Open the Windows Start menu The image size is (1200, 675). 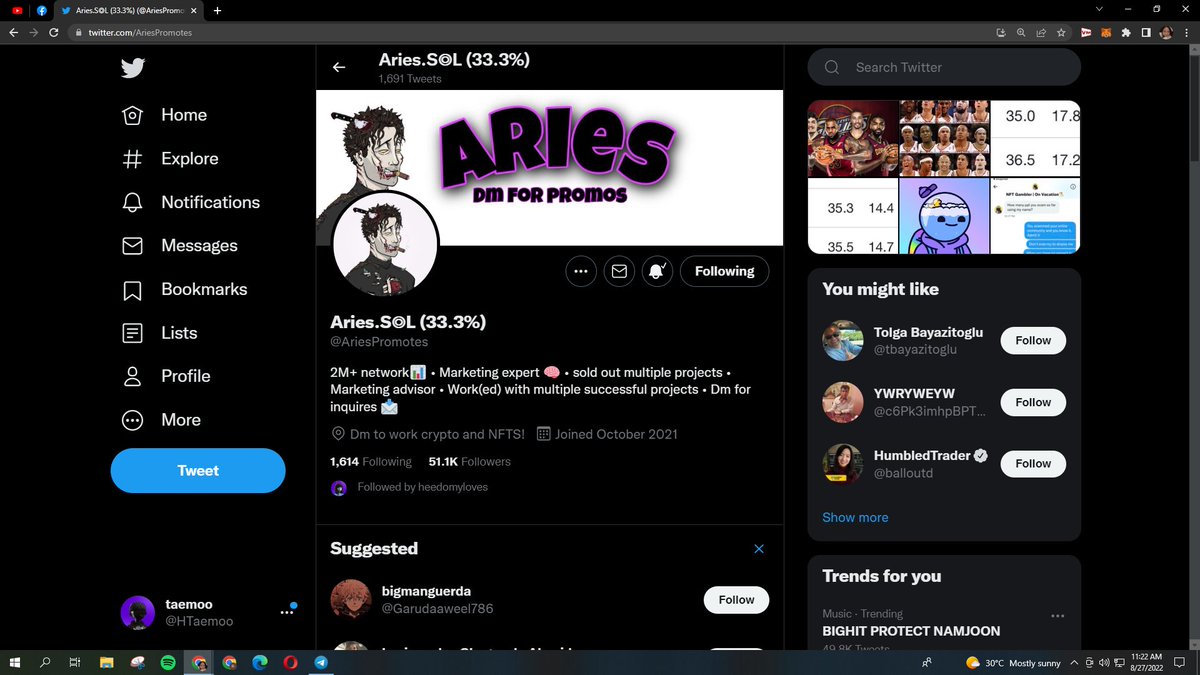16,662
